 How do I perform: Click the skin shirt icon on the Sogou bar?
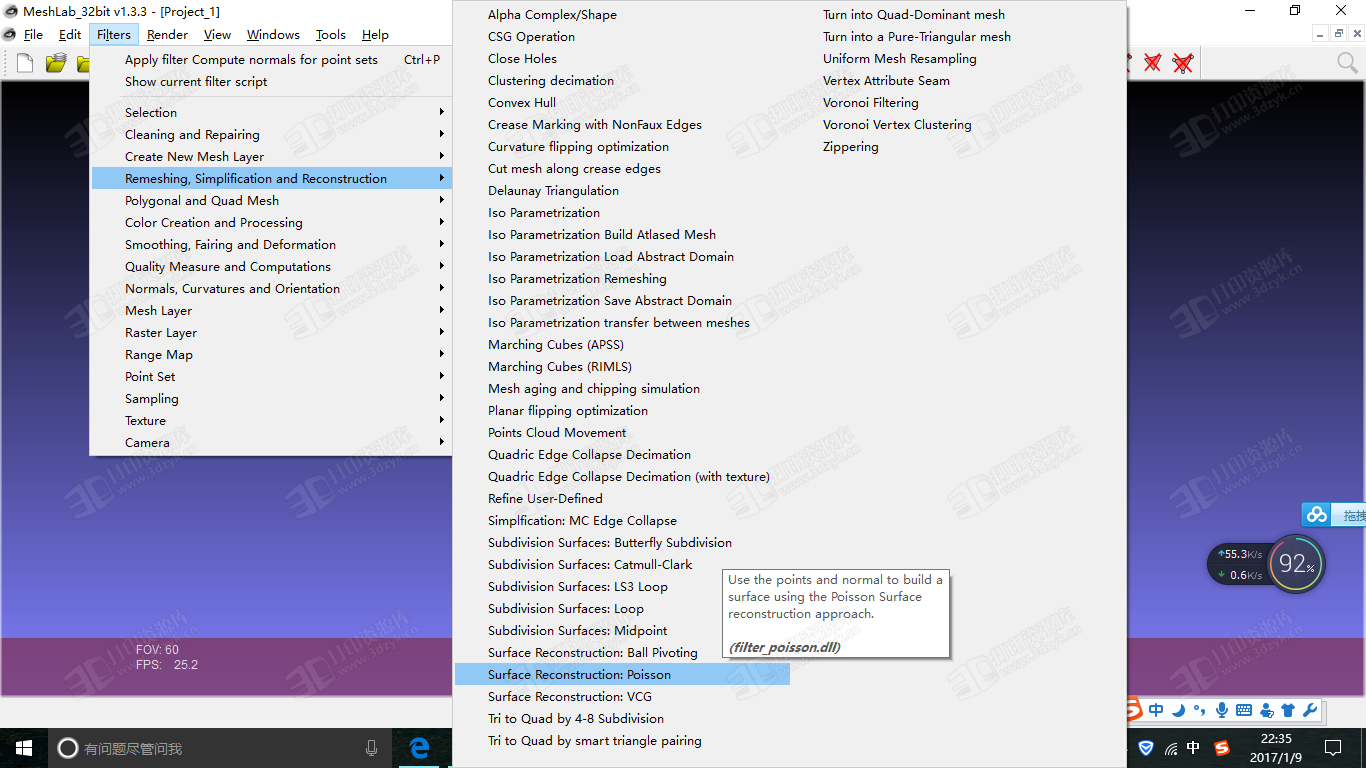point(1287,710)
